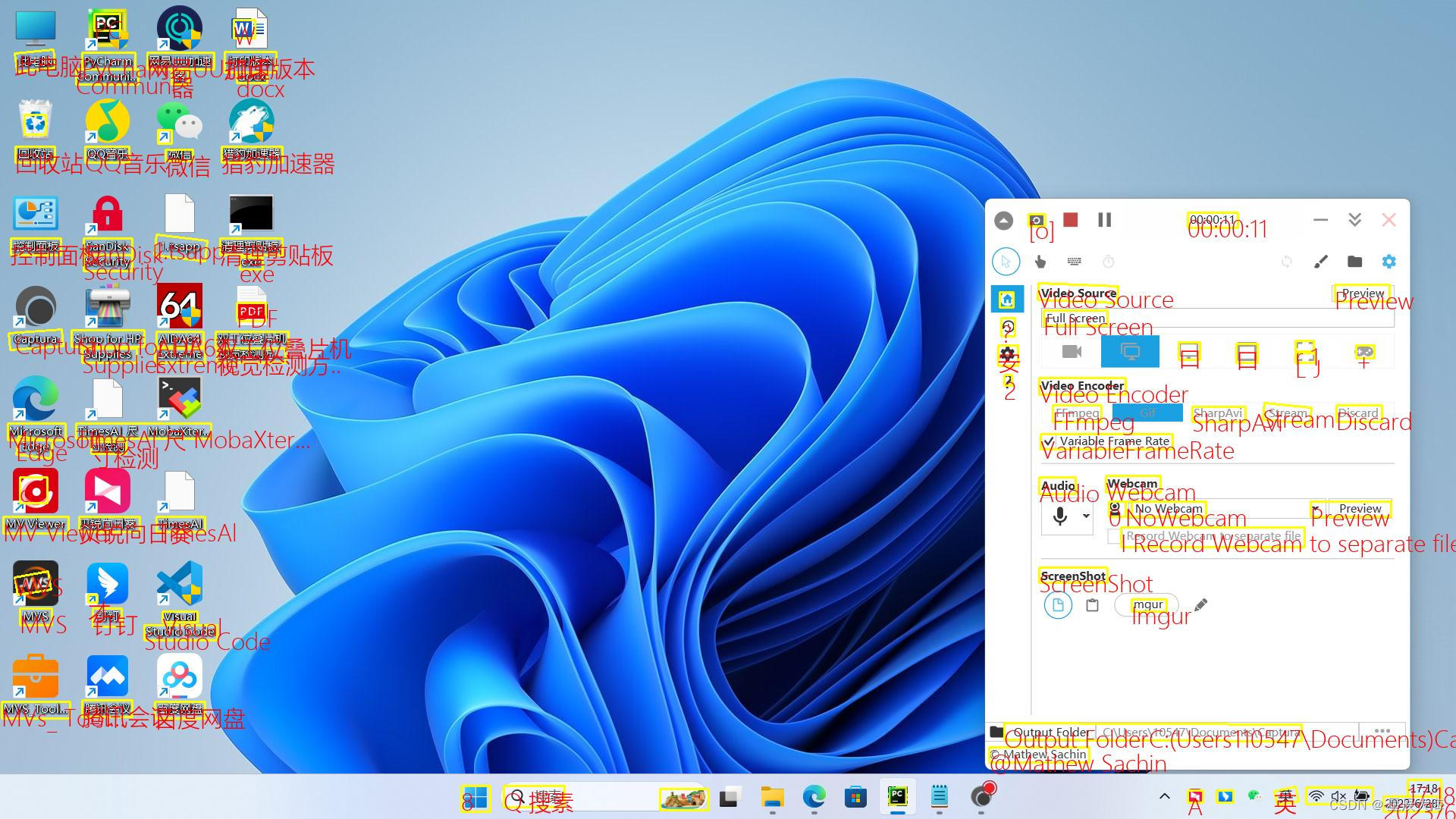This screenshot has width=1456, height=819.
Task: Click Captura recording icon in taskbar
Action: click(x=982, y=797)
